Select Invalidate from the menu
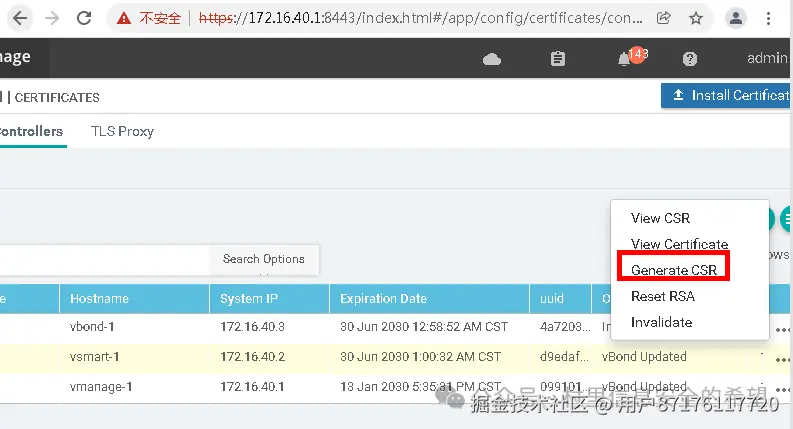This screenshot has width=793, height=429. (x=661, y=322)
